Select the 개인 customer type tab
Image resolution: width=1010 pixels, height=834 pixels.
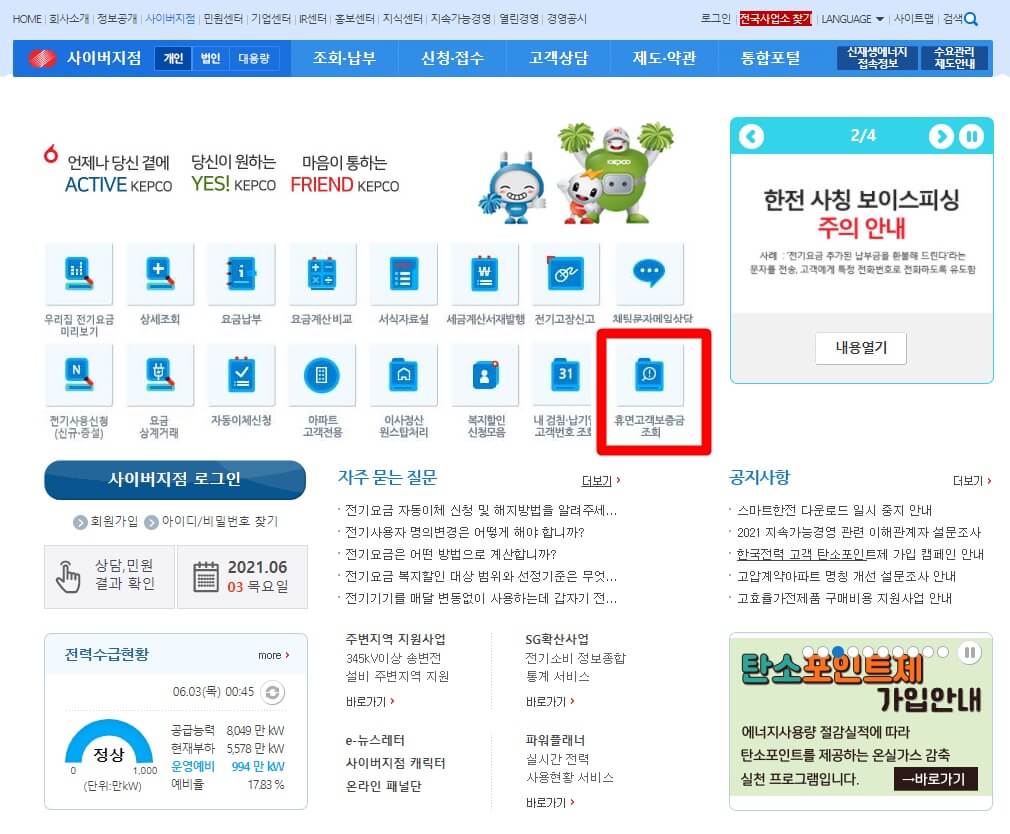(173, 59)
